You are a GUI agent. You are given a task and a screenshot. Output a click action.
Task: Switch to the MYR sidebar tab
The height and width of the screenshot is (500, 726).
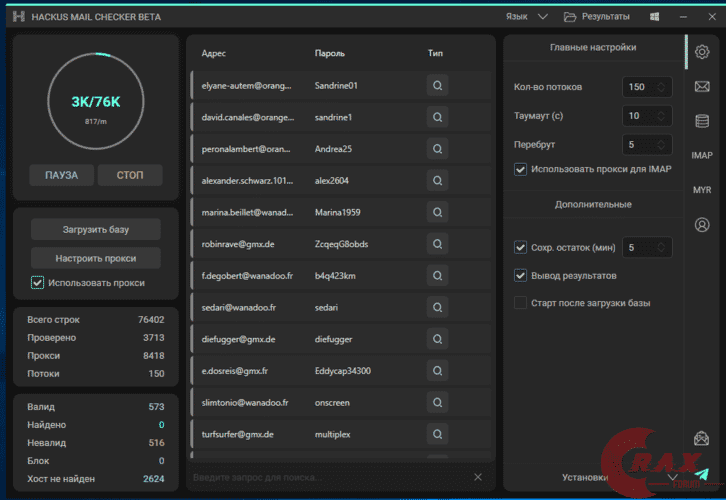702,190
